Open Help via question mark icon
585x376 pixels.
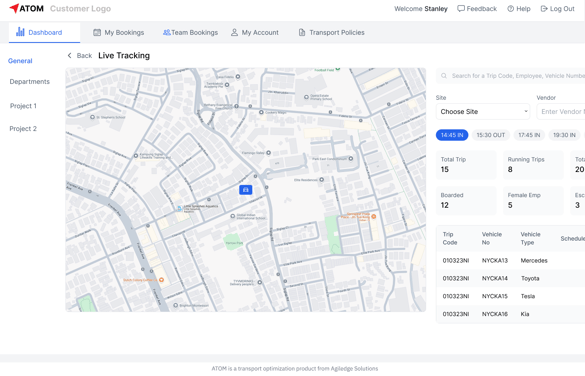point(510,9)
